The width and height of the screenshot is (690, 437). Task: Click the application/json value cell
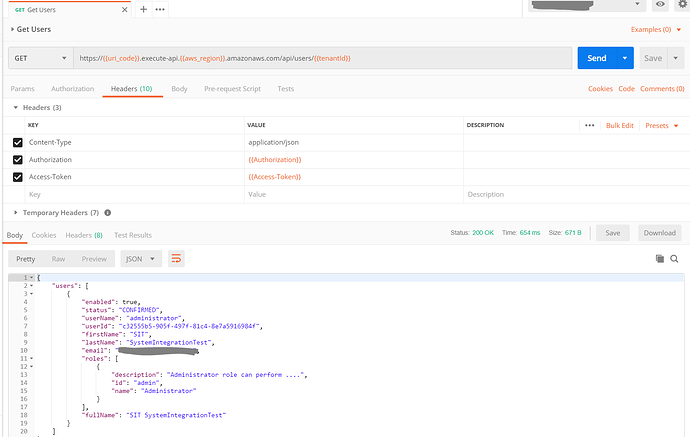click(354, 142)
